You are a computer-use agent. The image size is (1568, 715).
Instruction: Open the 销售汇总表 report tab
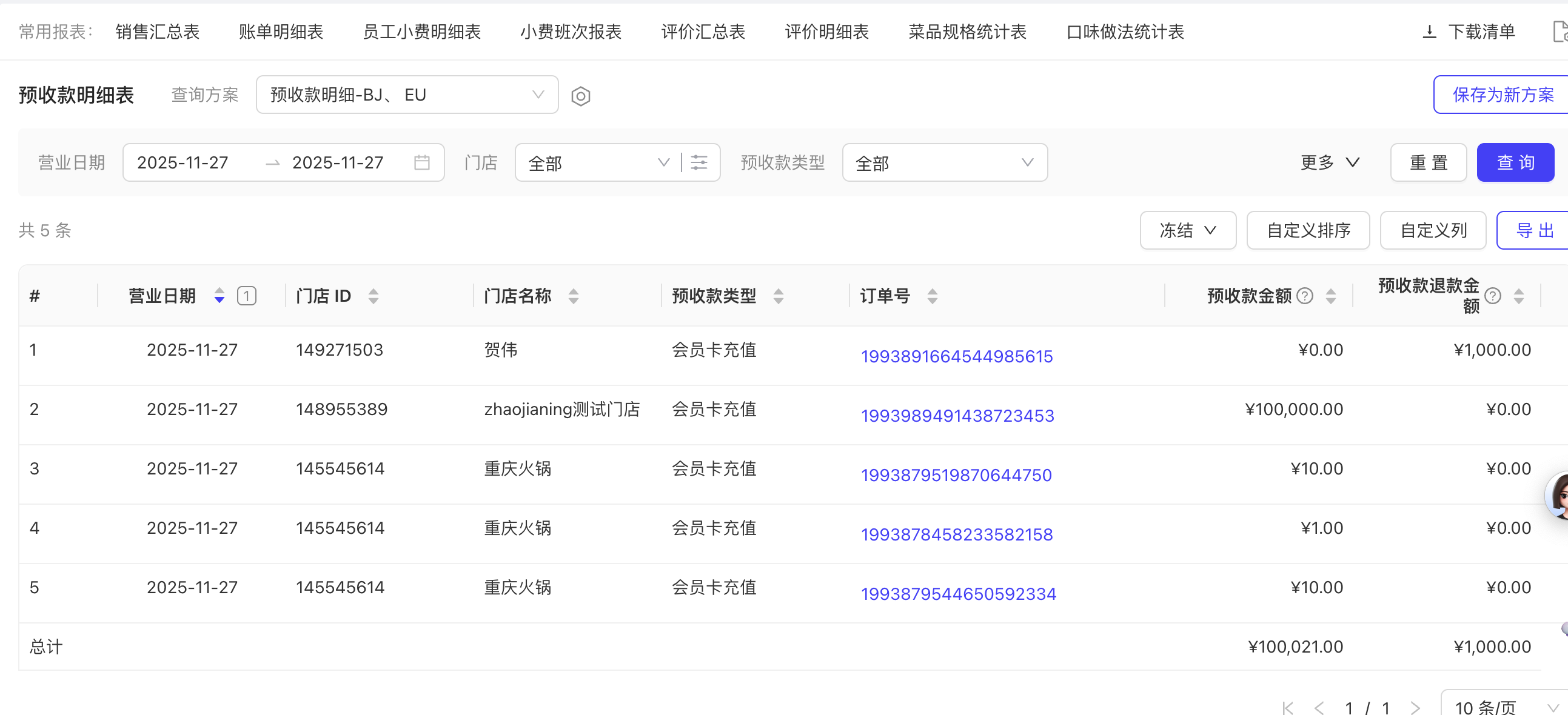pos(158,32)
